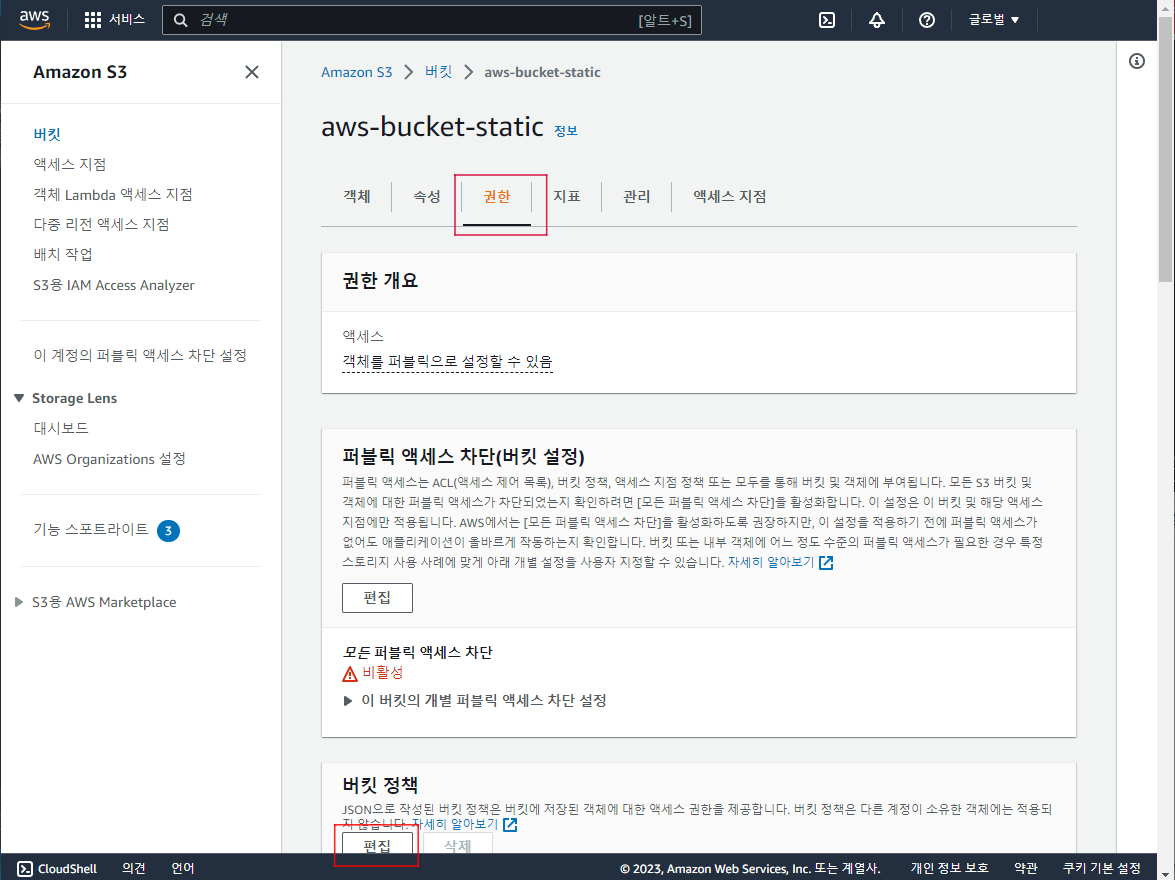Screen dimensions: 1175x880
Task: Click the 정보 link beside bucket name
Action: pyautogui.click(x=566, y=130)
